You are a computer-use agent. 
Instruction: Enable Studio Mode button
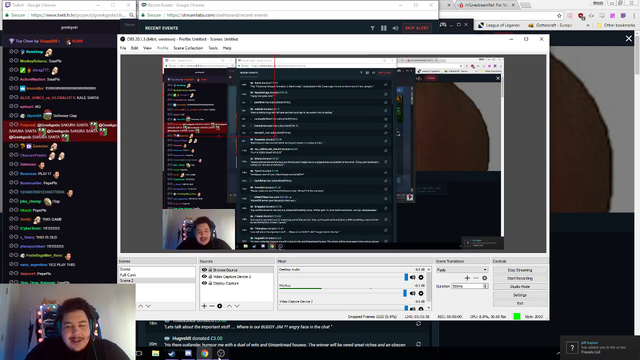point(520,287)
